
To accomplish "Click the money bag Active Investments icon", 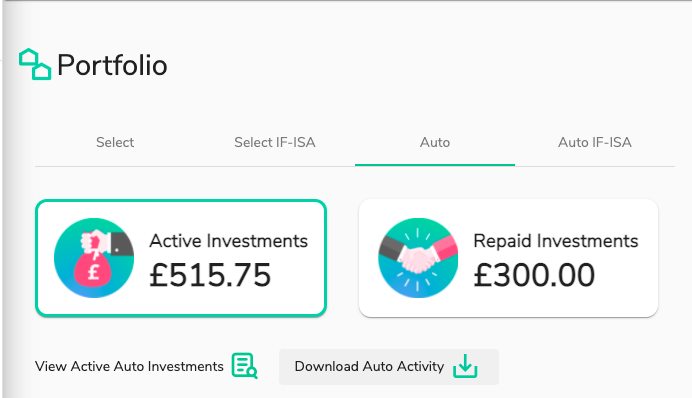I will (94, 258).
